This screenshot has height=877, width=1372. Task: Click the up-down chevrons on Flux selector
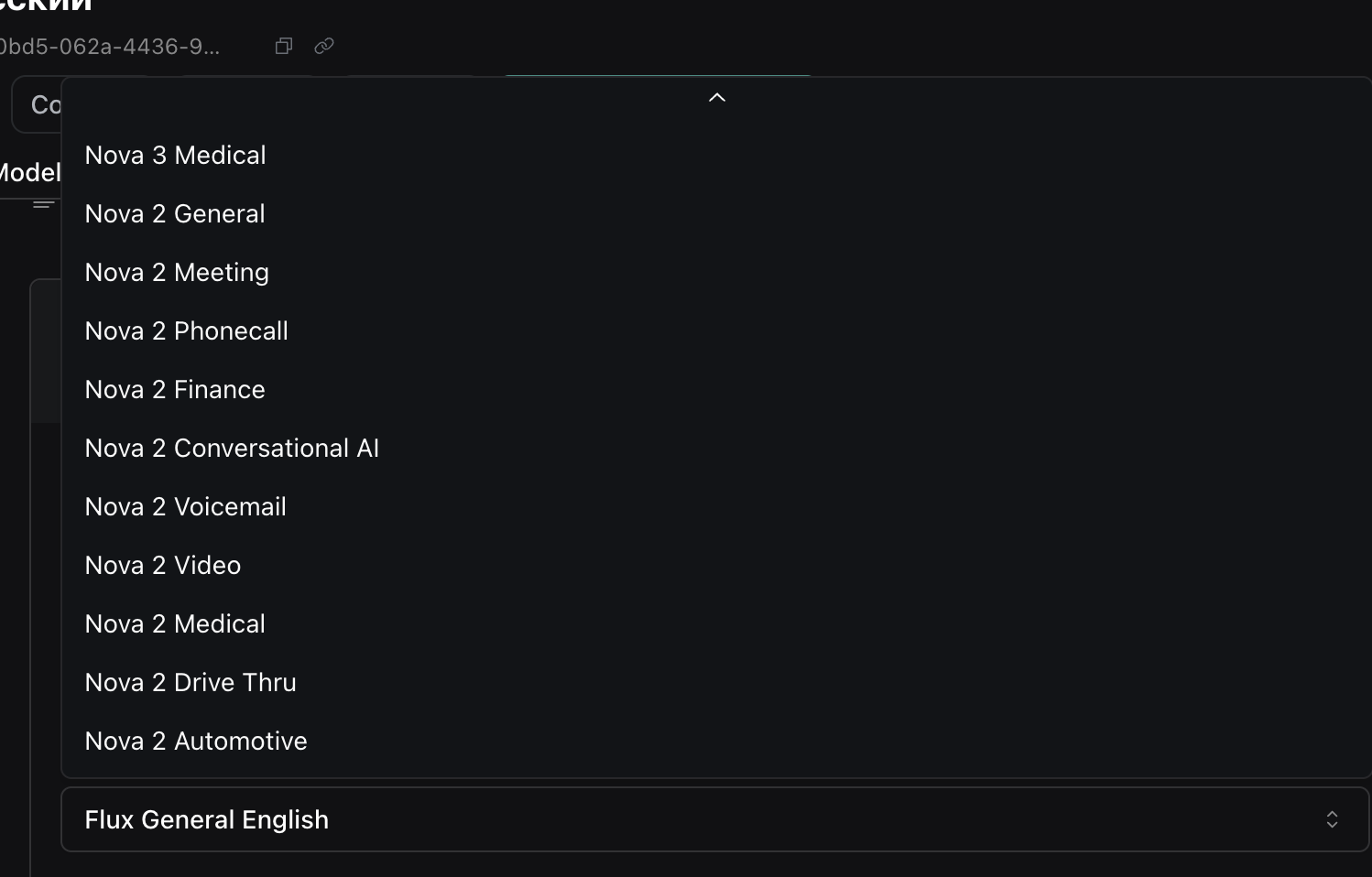[x=1332, y=819]
